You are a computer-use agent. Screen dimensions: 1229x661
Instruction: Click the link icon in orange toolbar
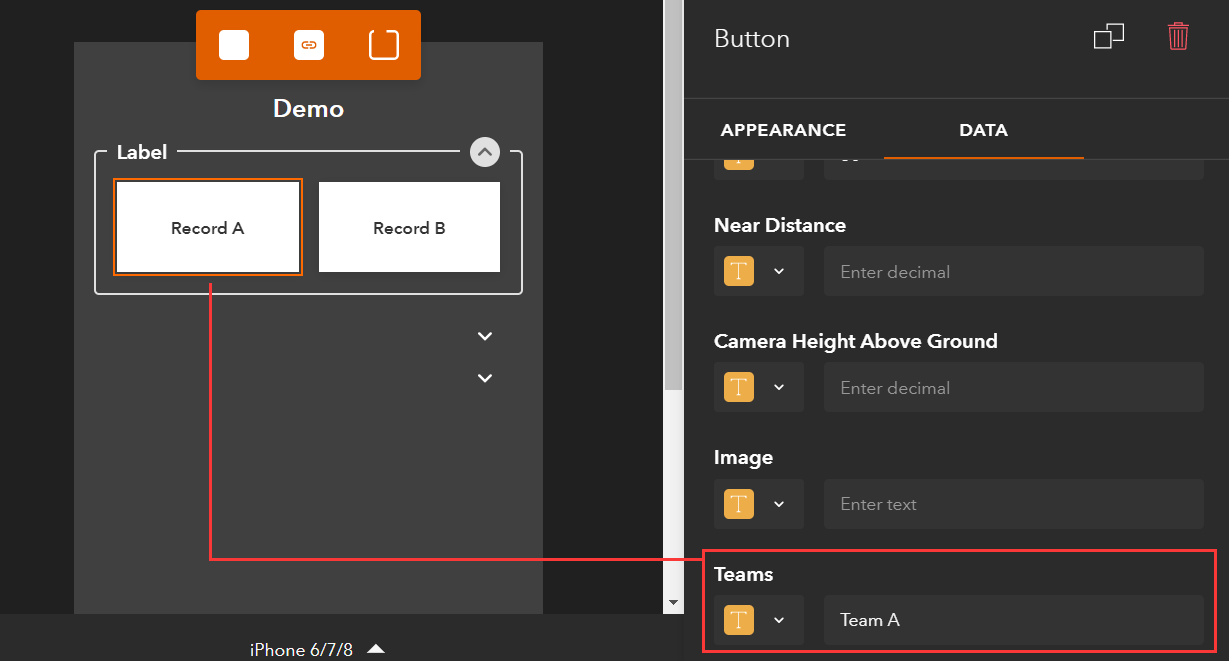(x=309, y=45)
